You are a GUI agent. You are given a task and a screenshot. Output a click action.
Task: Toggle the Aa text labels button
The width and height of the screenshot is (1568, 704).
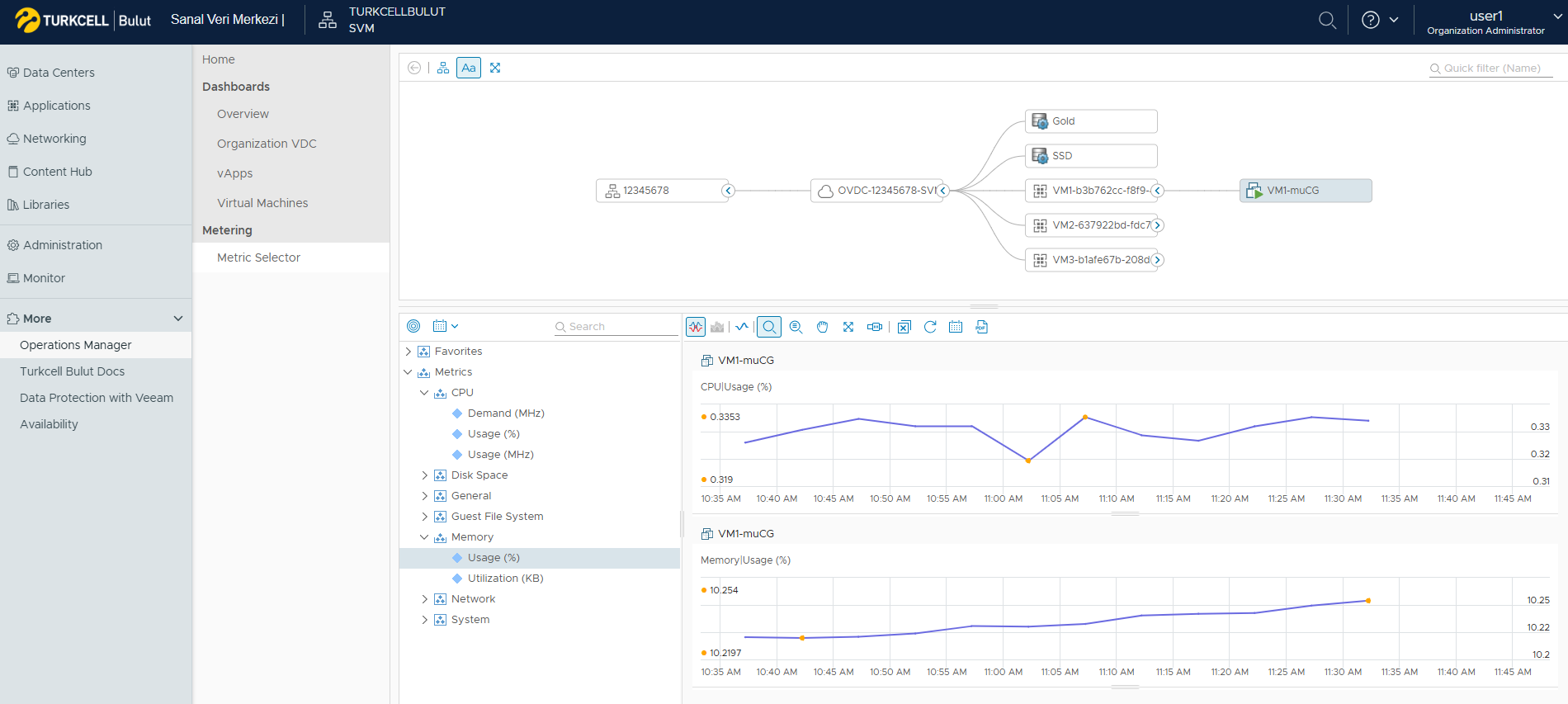[x=469, y=68]
